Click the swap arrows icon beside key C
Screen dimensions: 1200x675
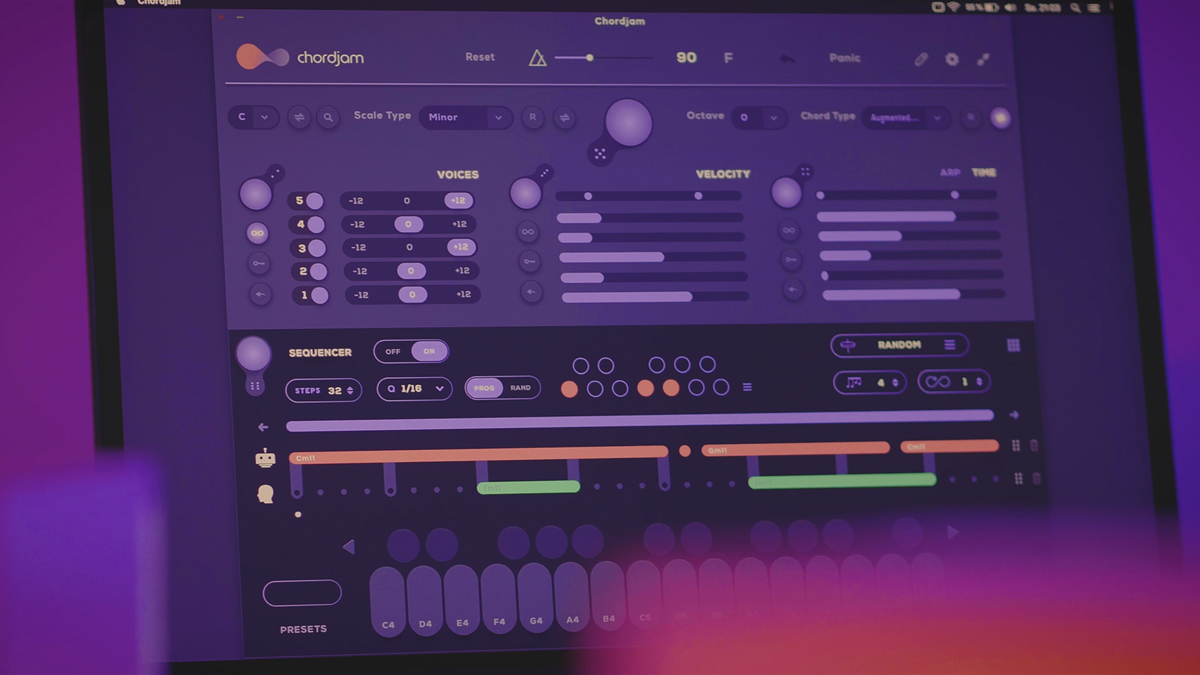(299, 117)
